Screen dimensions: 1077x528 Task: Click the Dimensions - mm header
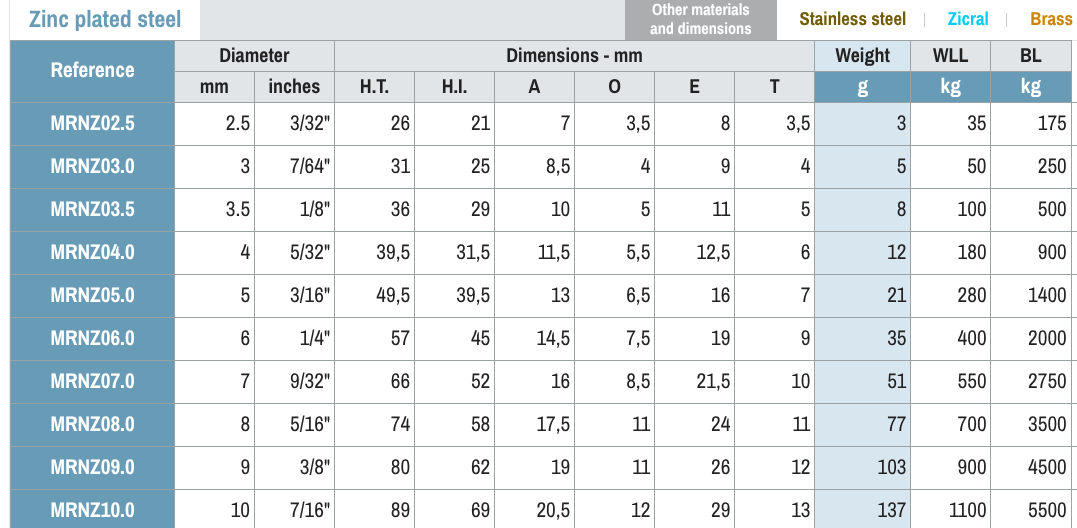tap(574, 55)
